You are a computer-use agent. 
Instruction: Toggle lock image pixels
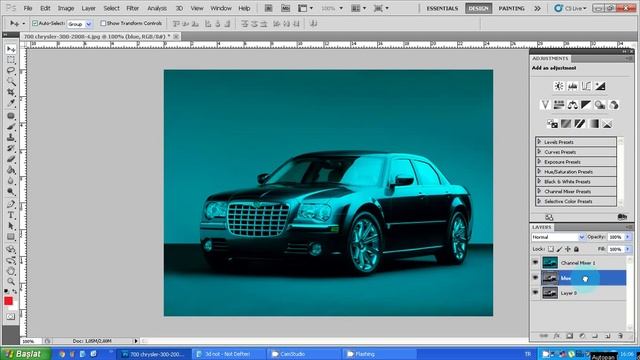click(560, 249)
